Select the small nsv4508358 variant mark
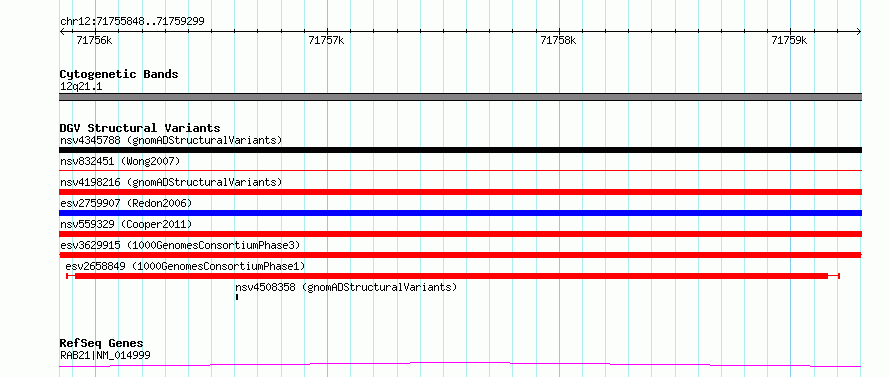Viewport: 890px width, 377px height. click(237, 296)
